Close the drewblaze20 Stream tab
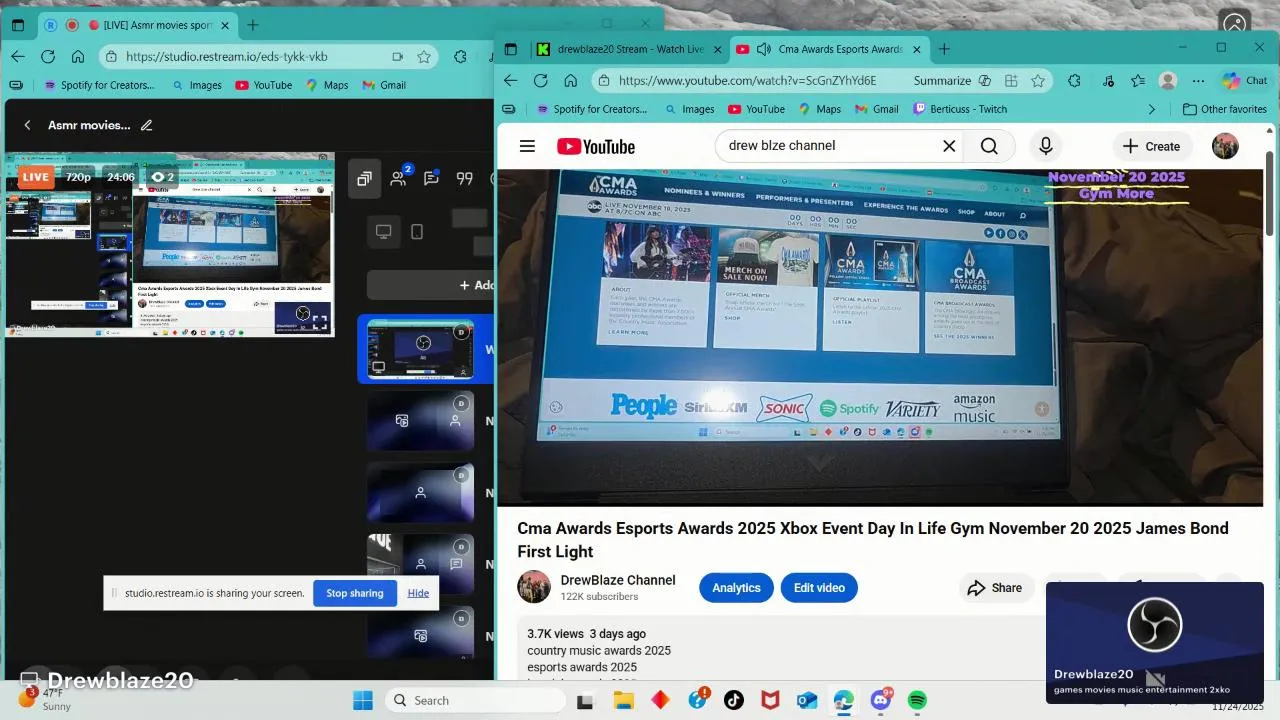Viewport: 1280px width, 720px height. [717, 49]
